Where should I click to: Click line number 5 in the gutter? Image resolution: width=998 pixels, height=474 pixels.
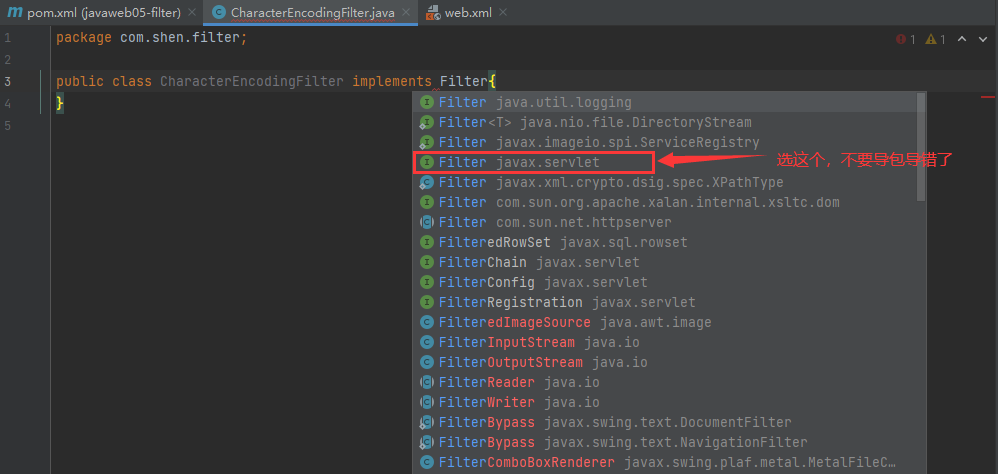point(7,125)
